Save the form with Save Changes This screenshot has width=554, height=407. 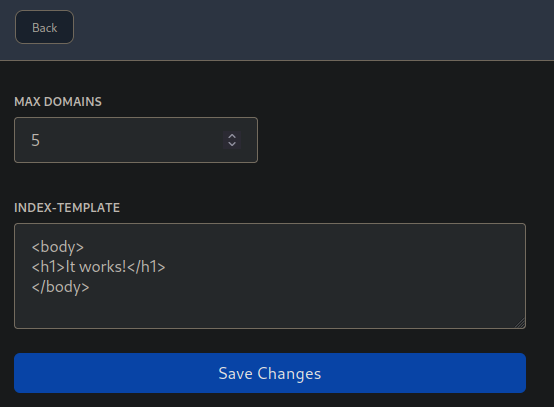270,373
